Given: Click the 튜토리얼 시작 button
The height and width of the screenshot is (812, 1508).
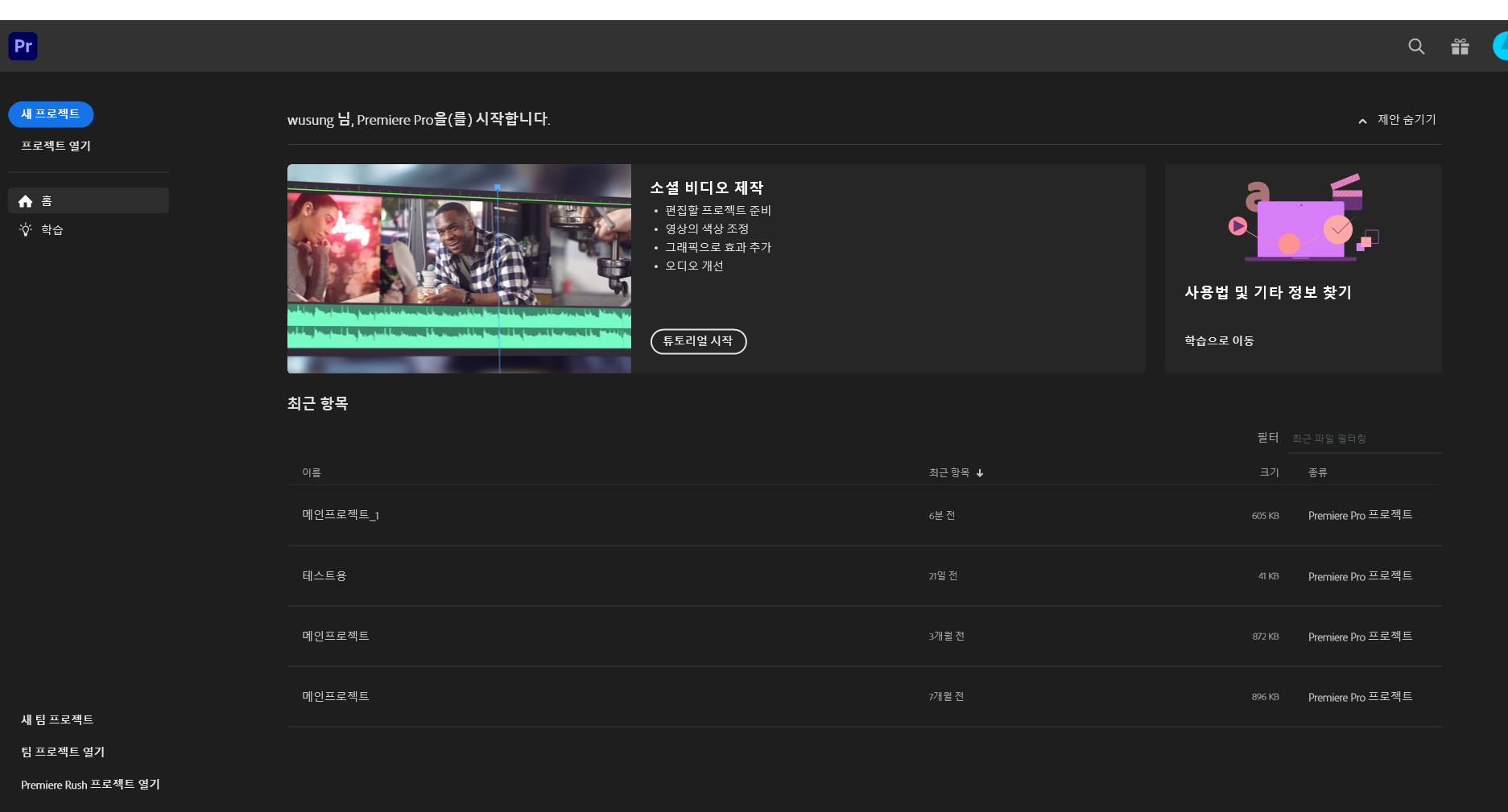Looking at the screenshot, I should coord(698,341).
